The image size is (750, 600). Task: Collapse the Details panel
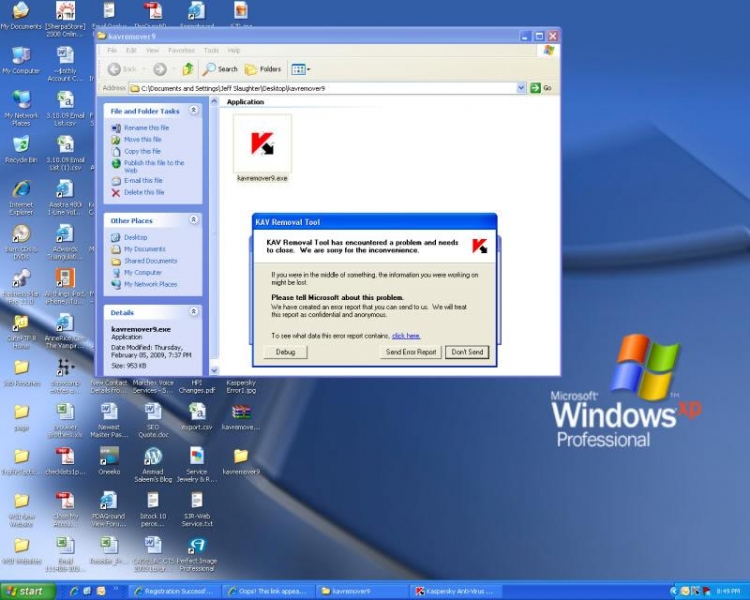coord(194,311)
